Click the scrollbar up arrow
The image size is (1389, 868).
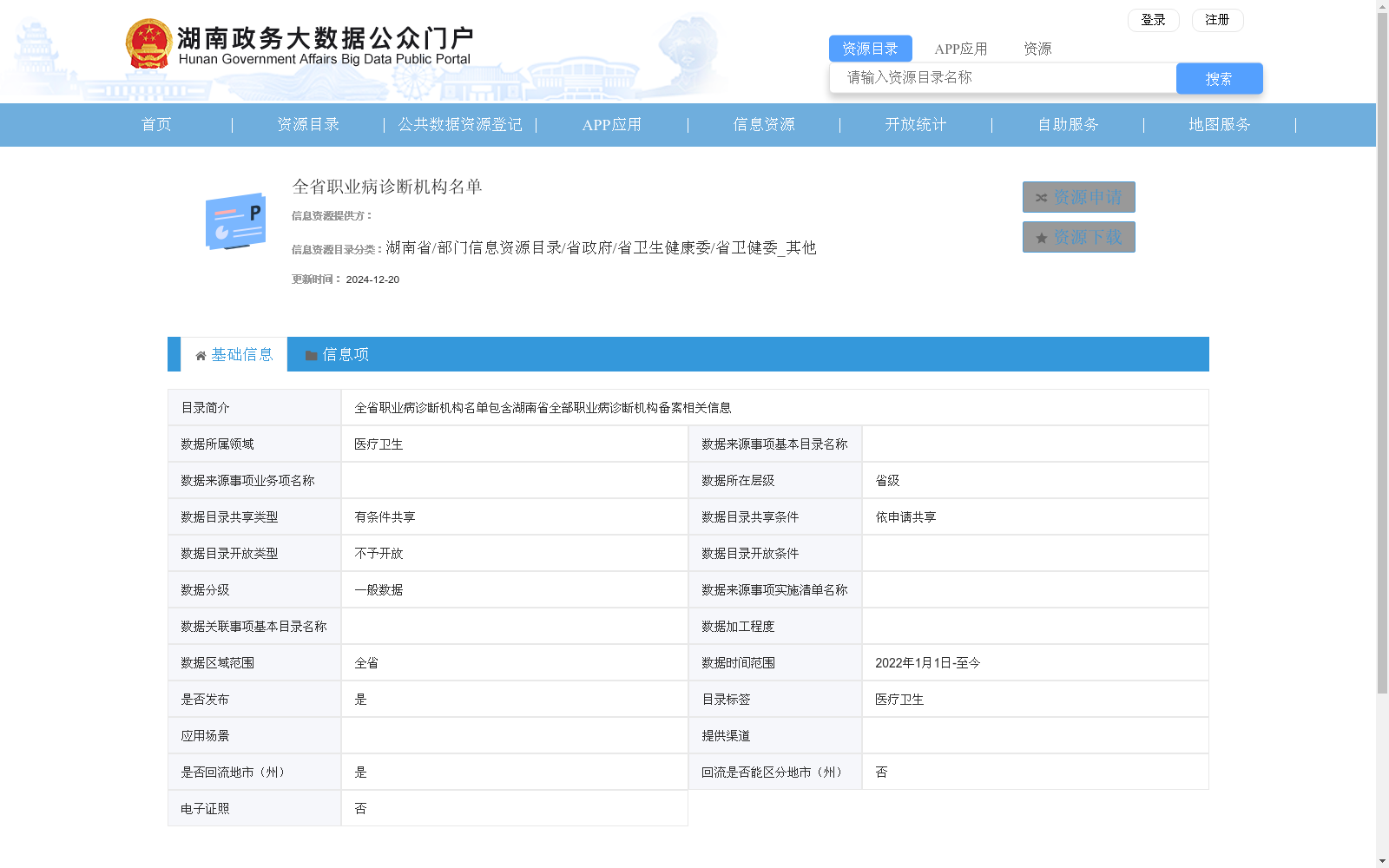[1381, 7]
